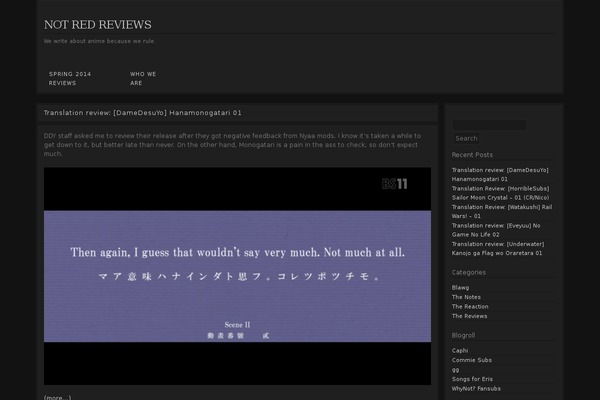Open recent post HorribleSubs Sailor Moon Crystal
Screen dimensions: 600x400
click(x=501, y=193)
